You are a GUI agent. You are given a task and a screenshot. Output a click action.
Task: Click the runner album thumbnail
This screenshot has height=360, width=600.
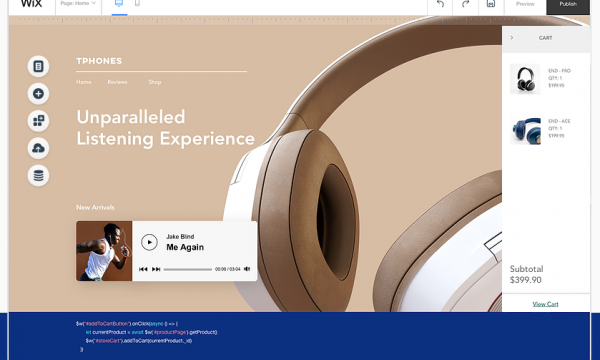(x=104, y=251)
